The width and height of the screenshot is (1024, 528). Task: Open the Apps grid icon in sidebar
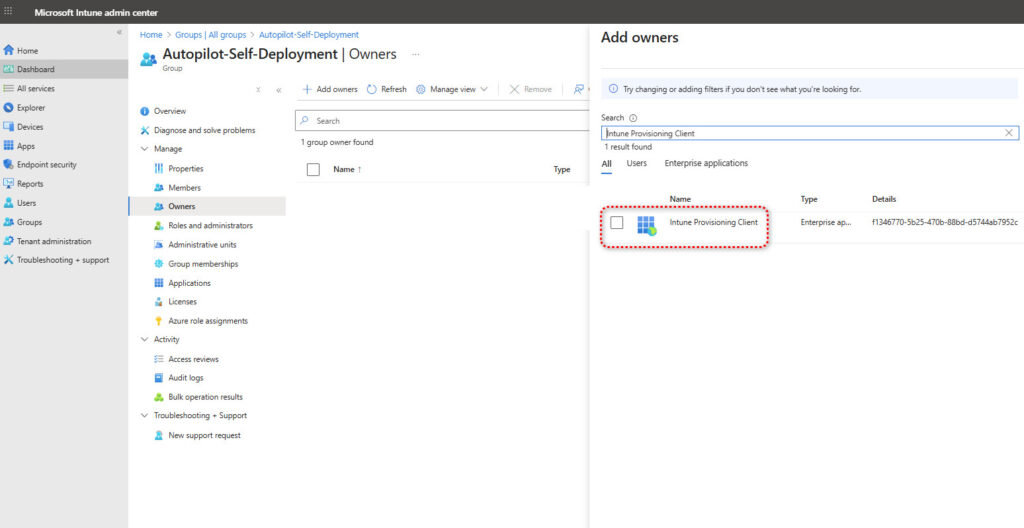pyautogui.click(x=9, y=146)
